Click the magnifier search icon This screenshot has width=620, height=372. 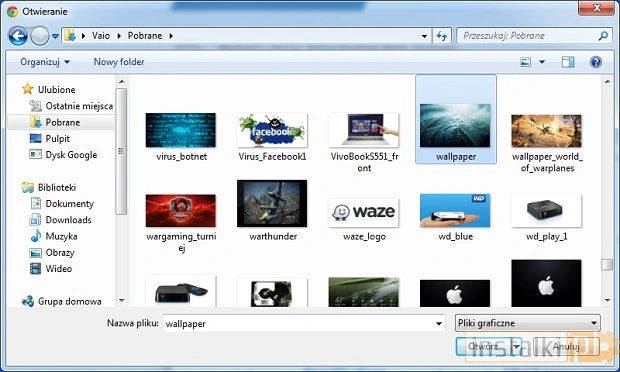click(x=603, y=36)
